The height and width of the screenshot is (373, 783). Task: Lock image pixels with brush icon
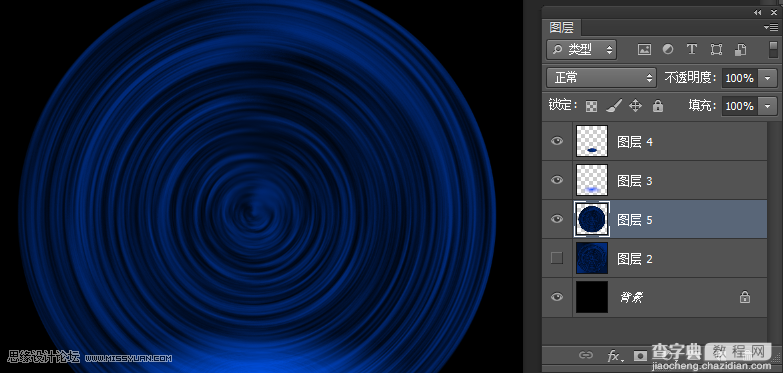[614, 106]
